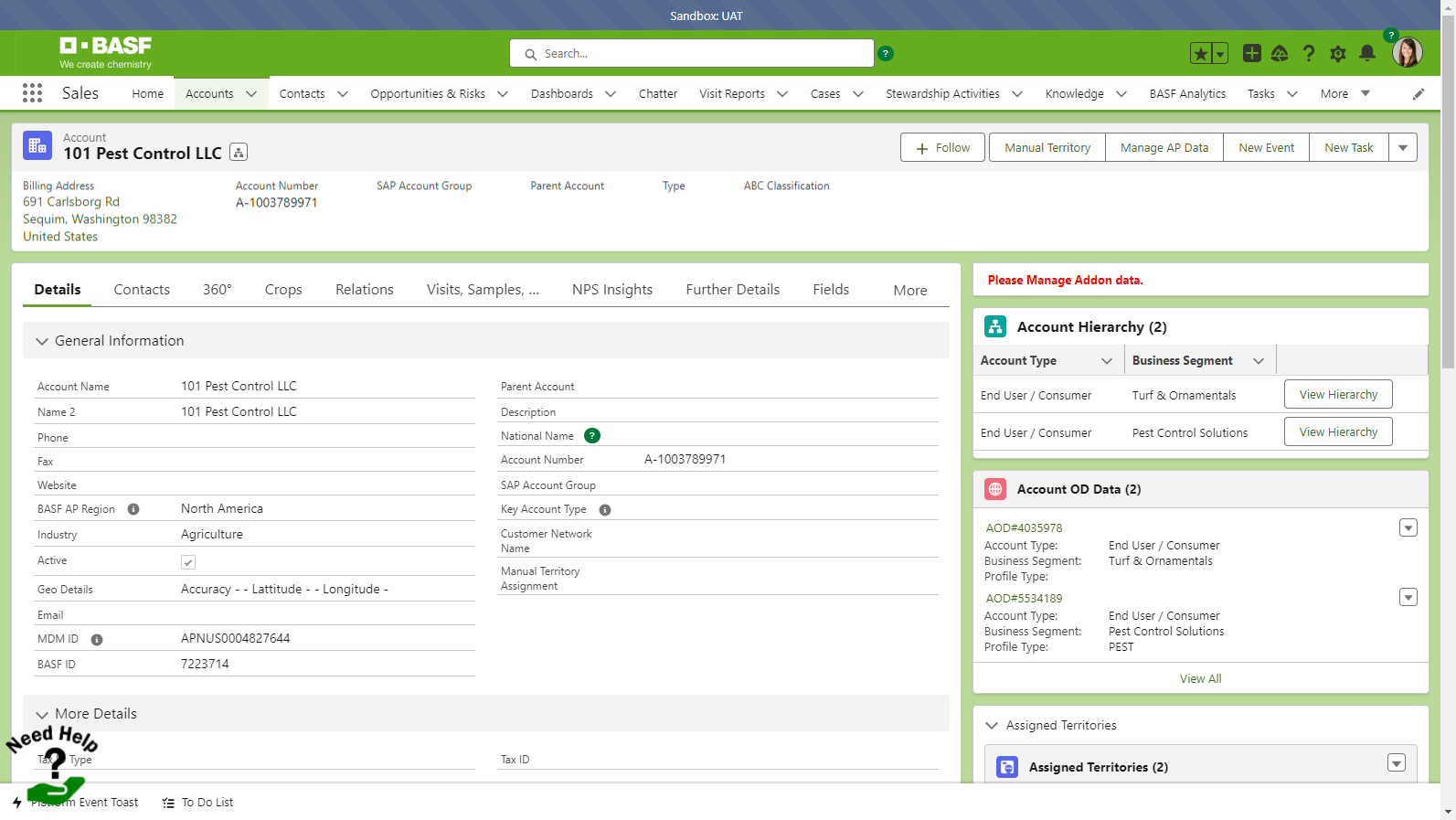Image resolution: width=1456 pixels, height=820 pixels.
Task: Open the AOD#4035978 record link
Action: tap(1024, 528)
